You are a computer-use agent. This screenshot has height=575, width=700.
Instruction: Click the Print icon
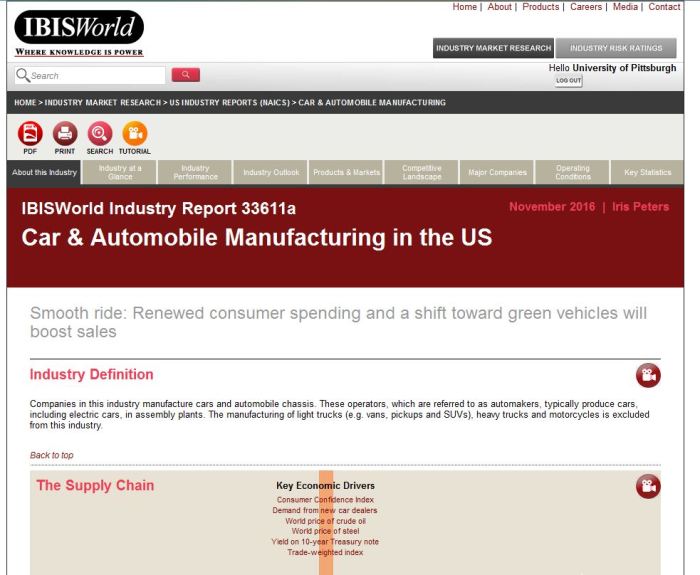[x=65, y=133]
